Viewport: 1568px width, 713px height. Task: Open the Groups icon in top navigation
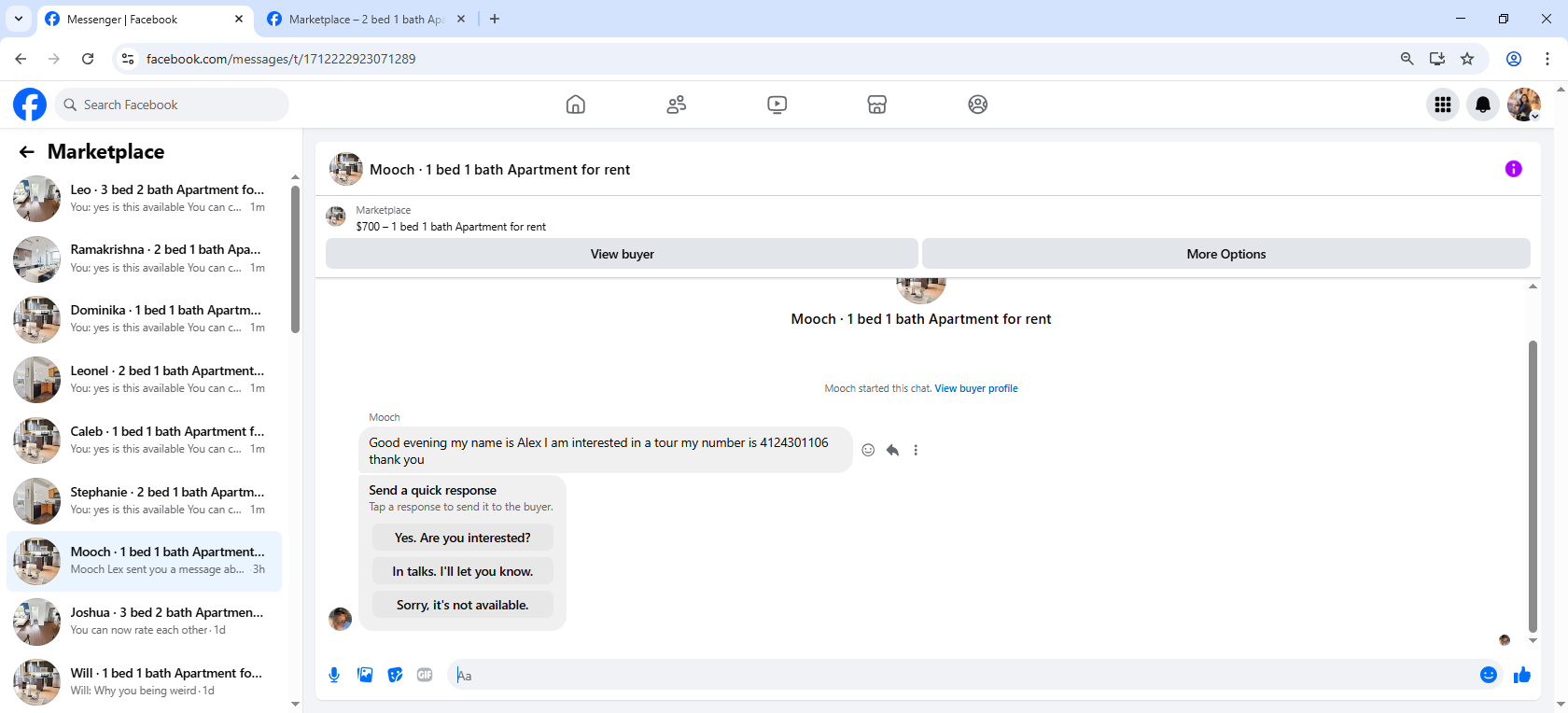[x=978, y=105]
